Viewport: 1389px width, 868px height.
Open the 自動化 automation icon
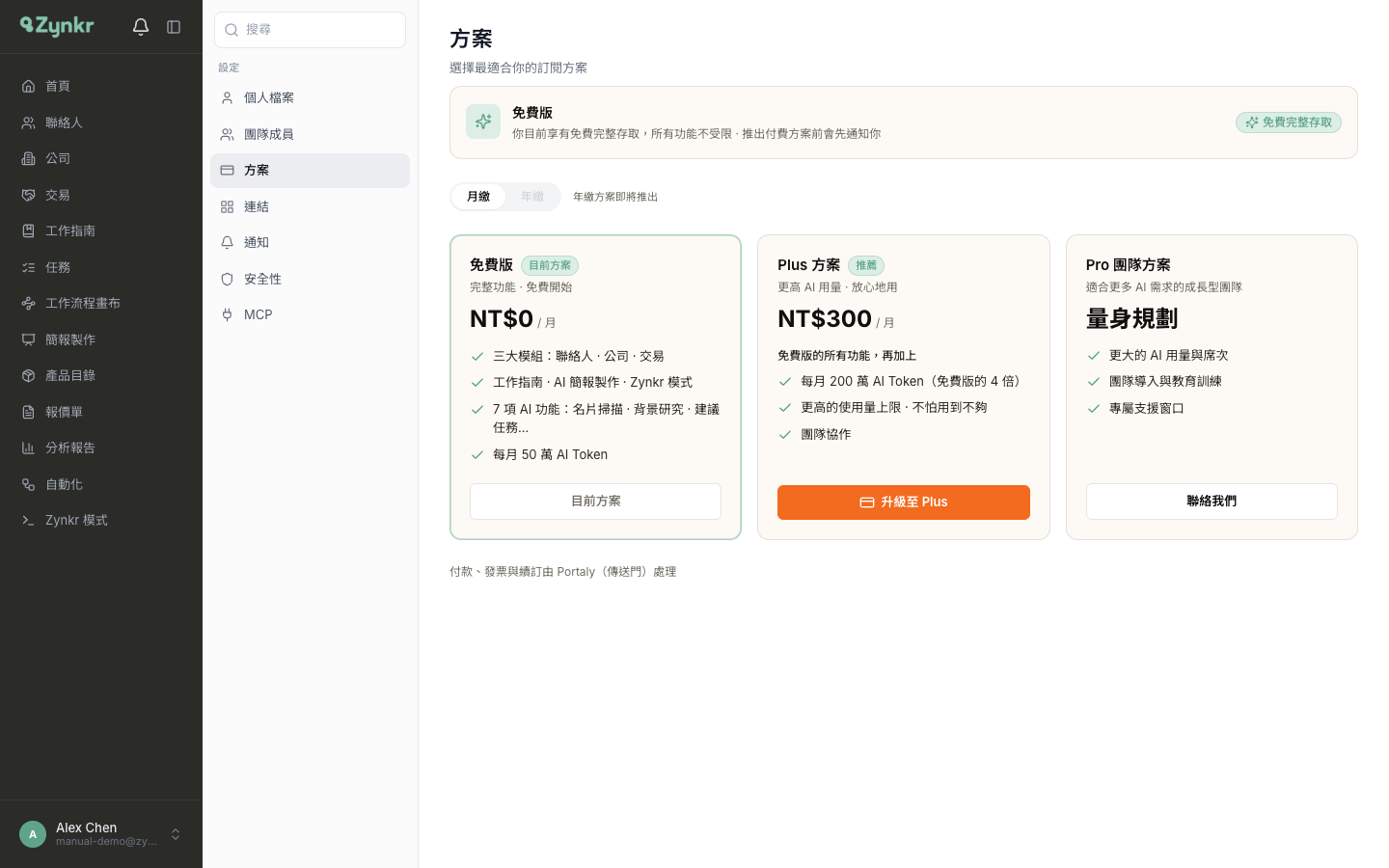(29, 484)
